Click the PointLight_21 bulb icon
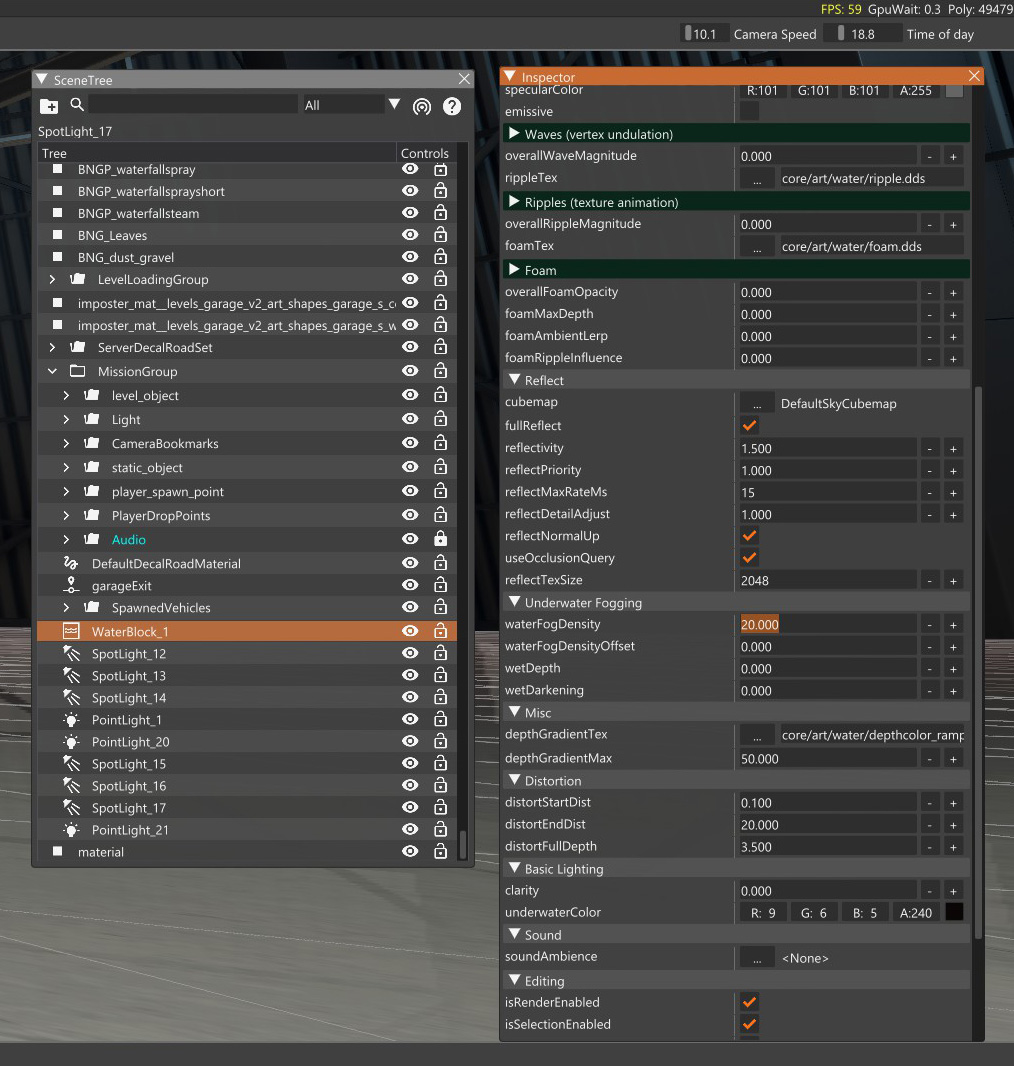1014x1066 pixels. coord(71,829)
